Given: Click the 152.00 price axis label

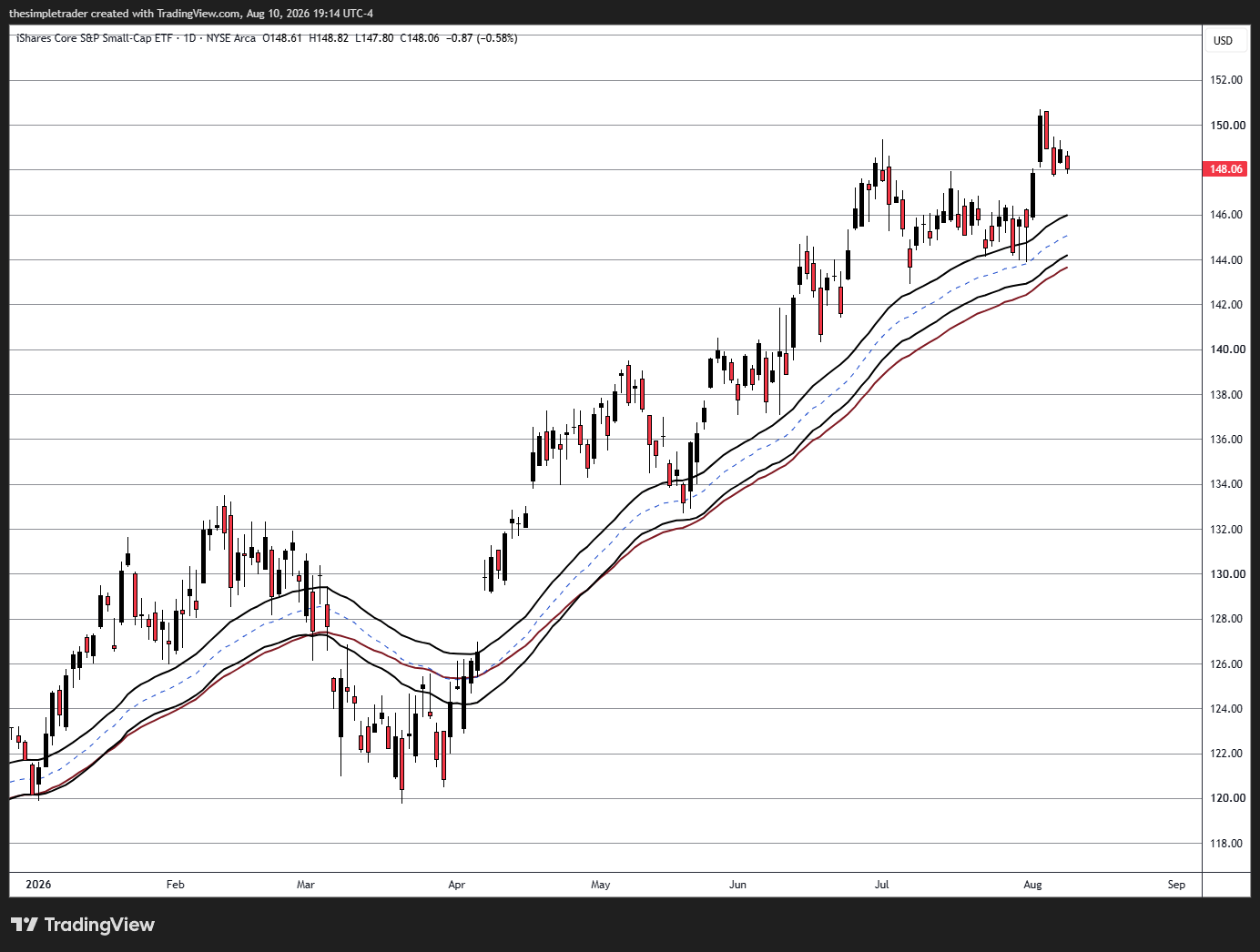Looking at the screenshot, I should (x=1226, y=80).
